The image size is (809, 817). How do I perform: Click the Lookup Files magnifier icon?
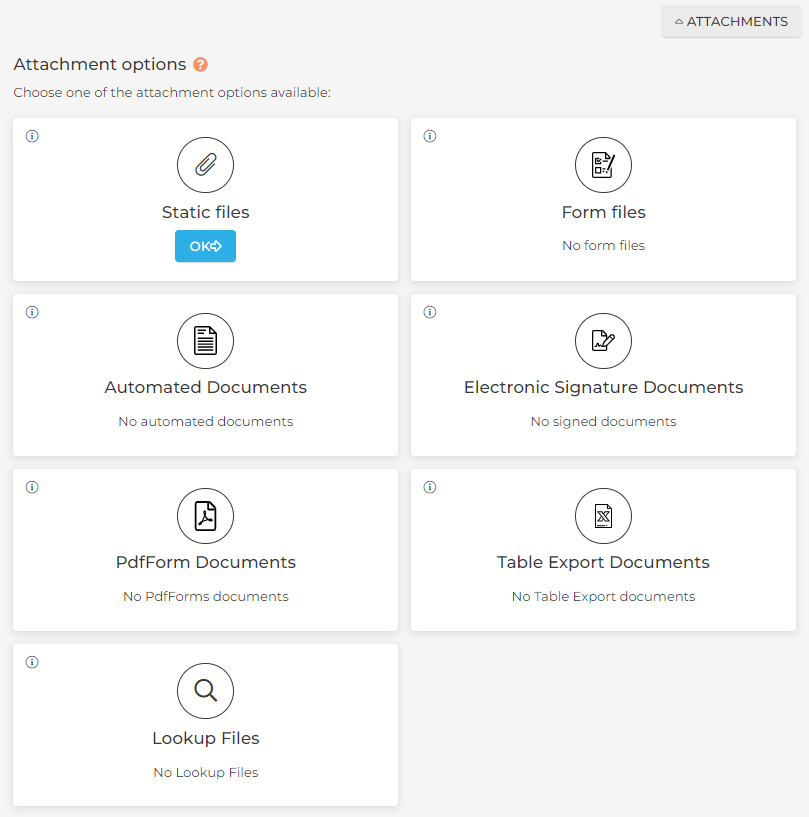[205, 691]
